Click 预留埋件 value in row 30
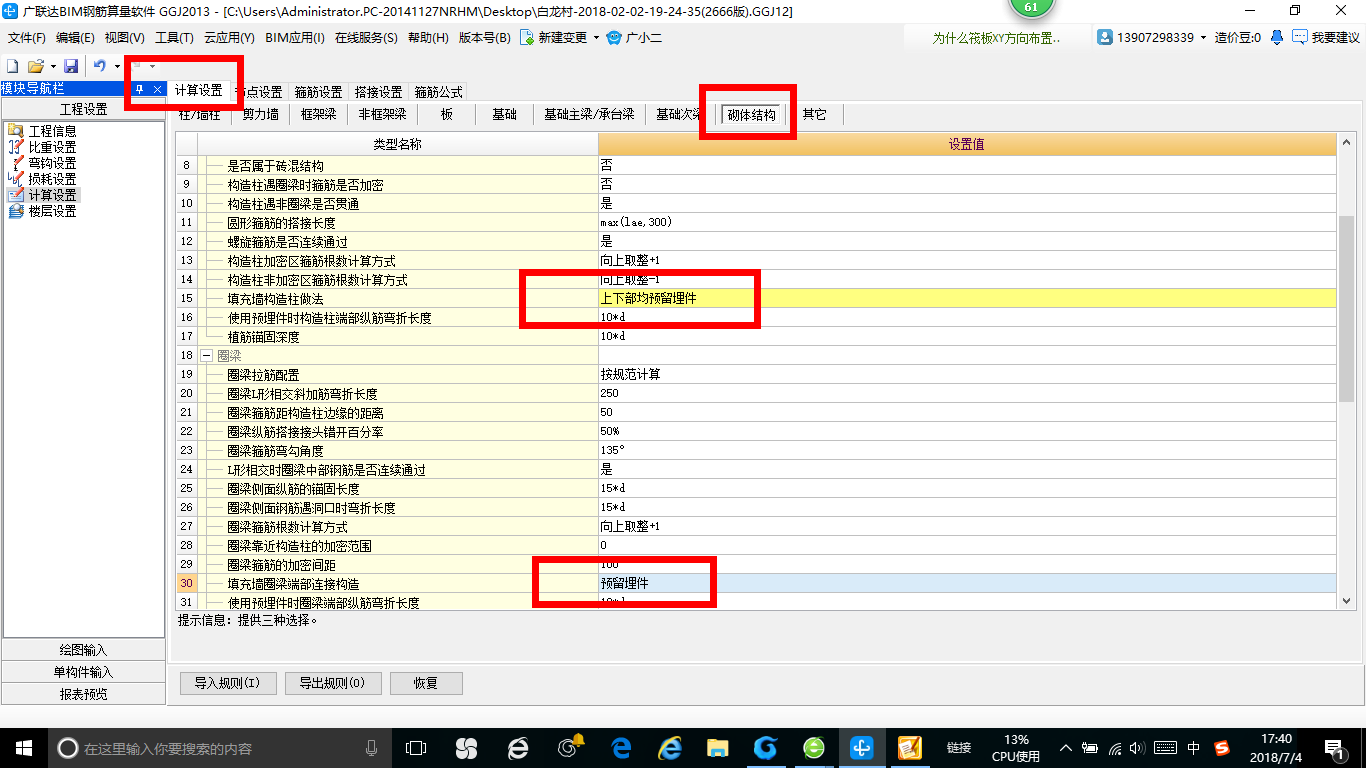1366x768 pixels. coord(967,583)
